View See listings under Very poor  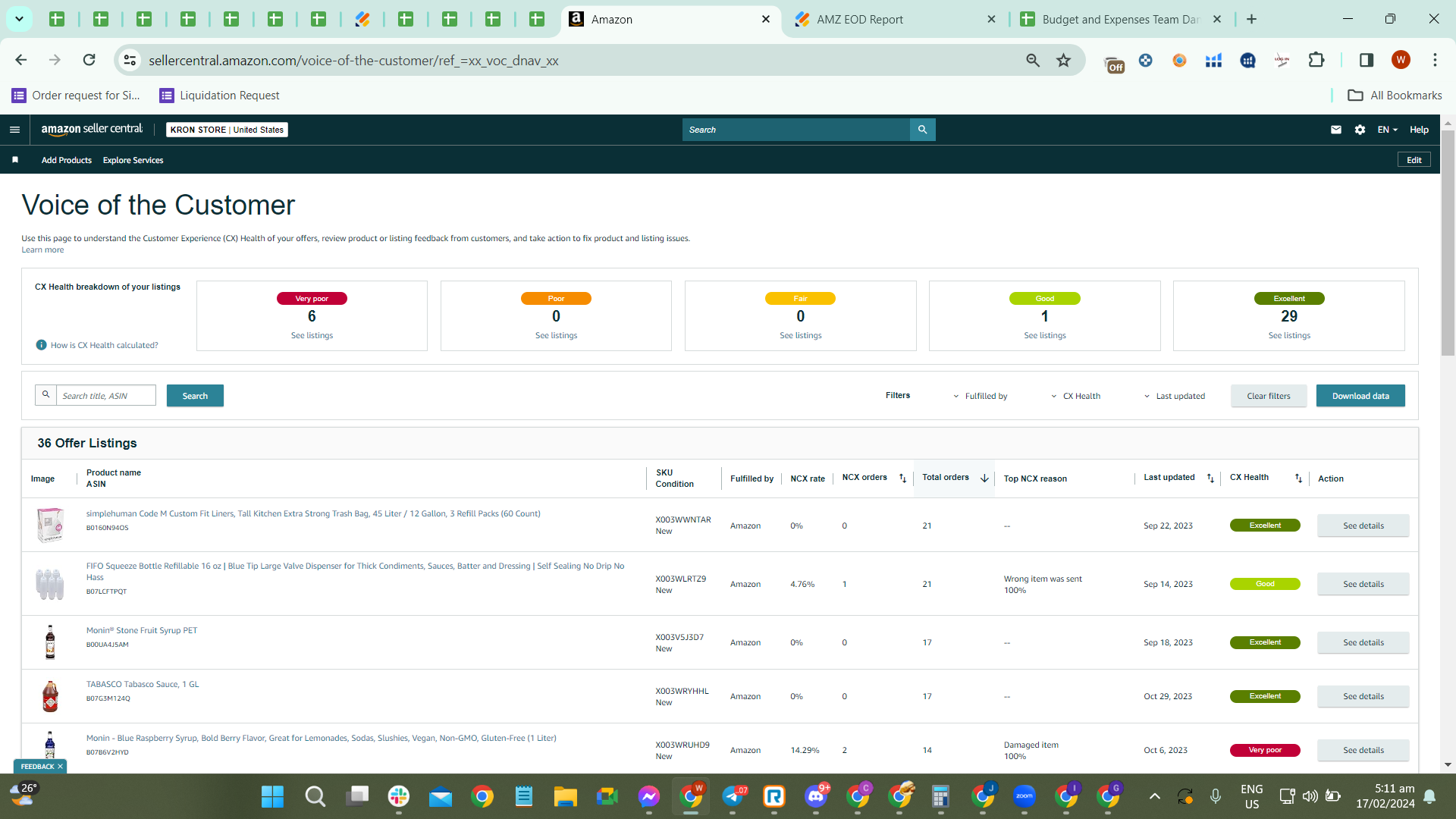pyautogui.click(x=312, y=335)
